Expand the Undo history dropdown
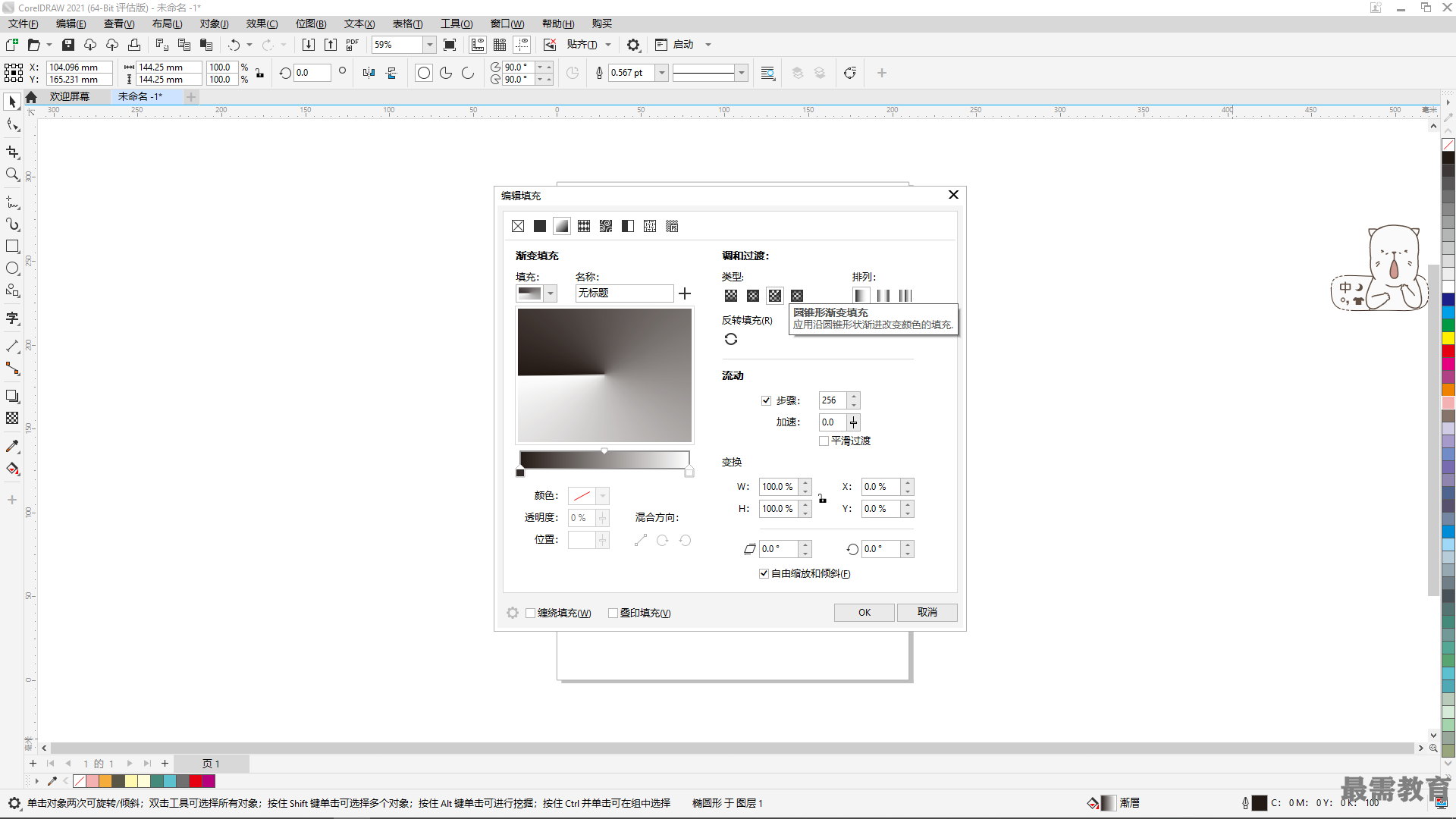The width and height of the screenshot is (1456, 819). [249, 45]
